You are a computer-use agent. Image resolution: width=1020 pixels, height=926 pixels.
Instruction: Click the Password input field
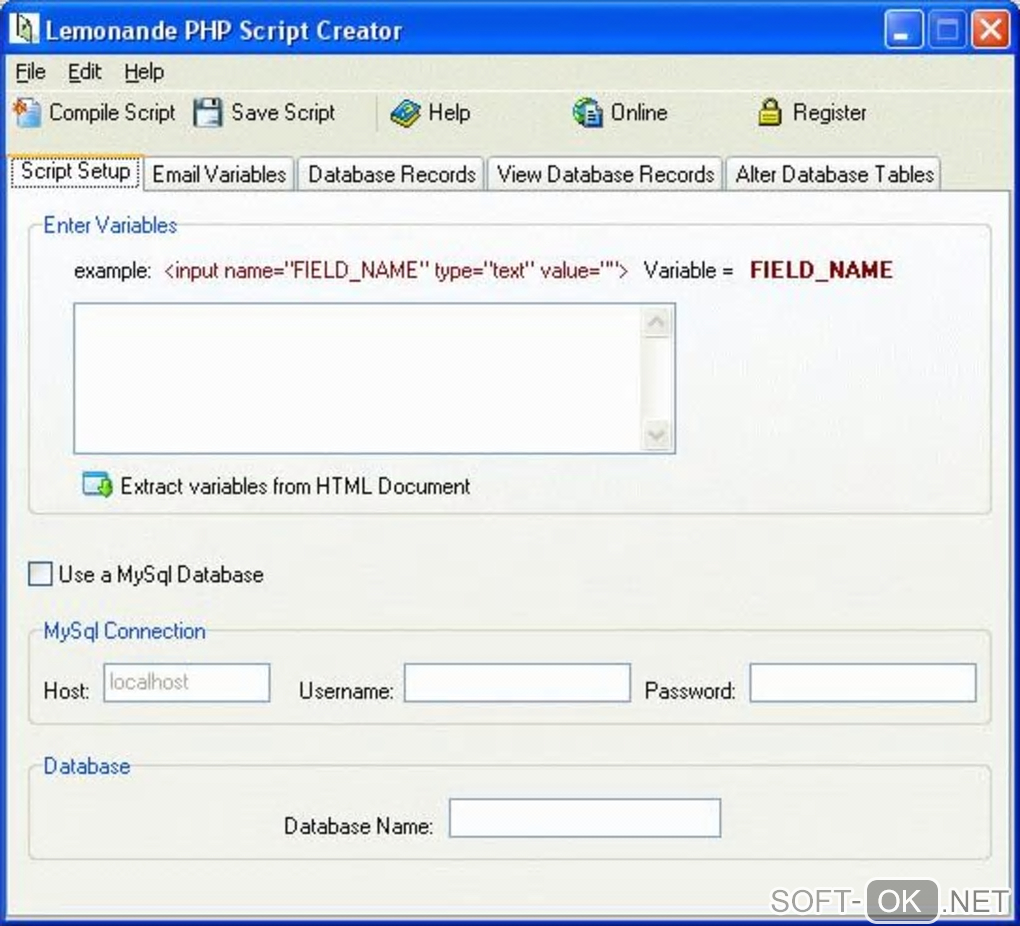click(863, 683)
